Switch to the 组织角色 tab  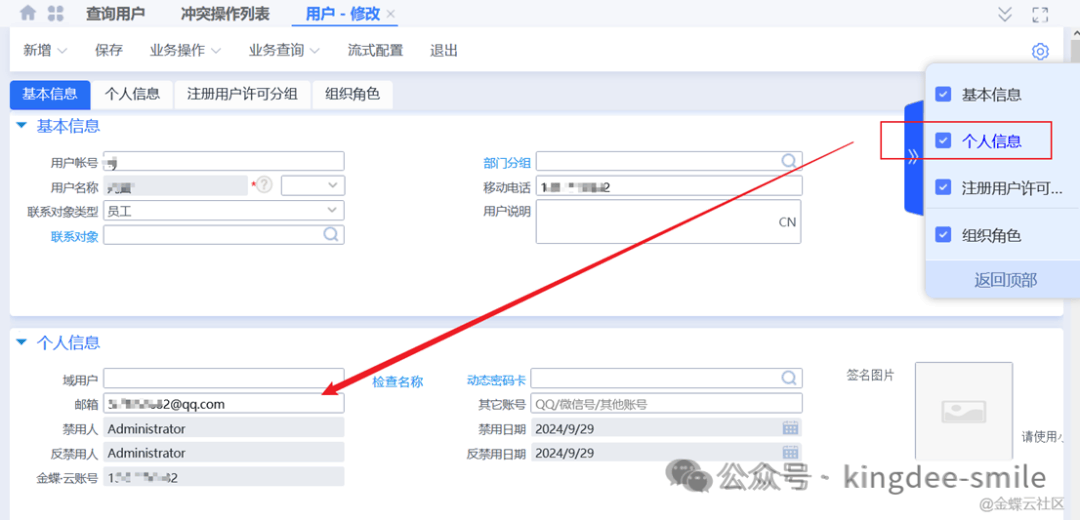(x=352, y=94)
